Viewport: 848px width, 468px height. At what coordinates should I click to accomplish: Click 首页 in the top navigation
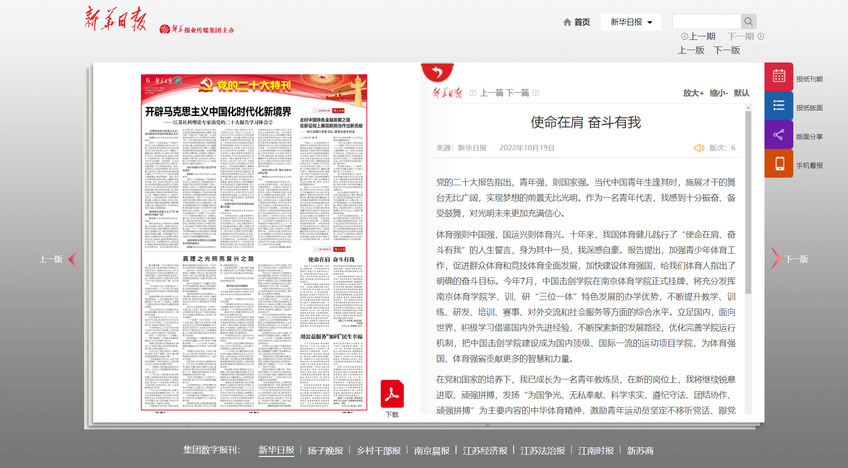click(576, 22)
